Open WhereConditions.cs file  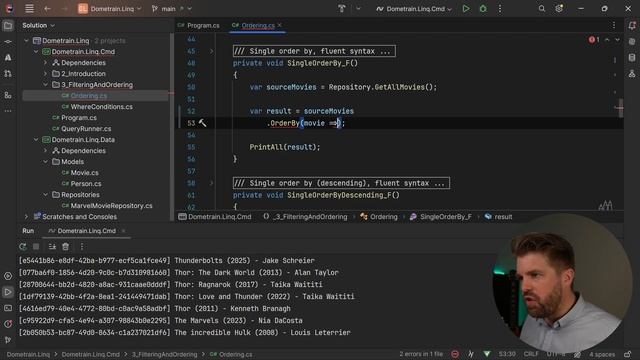(x=101, y=107)
